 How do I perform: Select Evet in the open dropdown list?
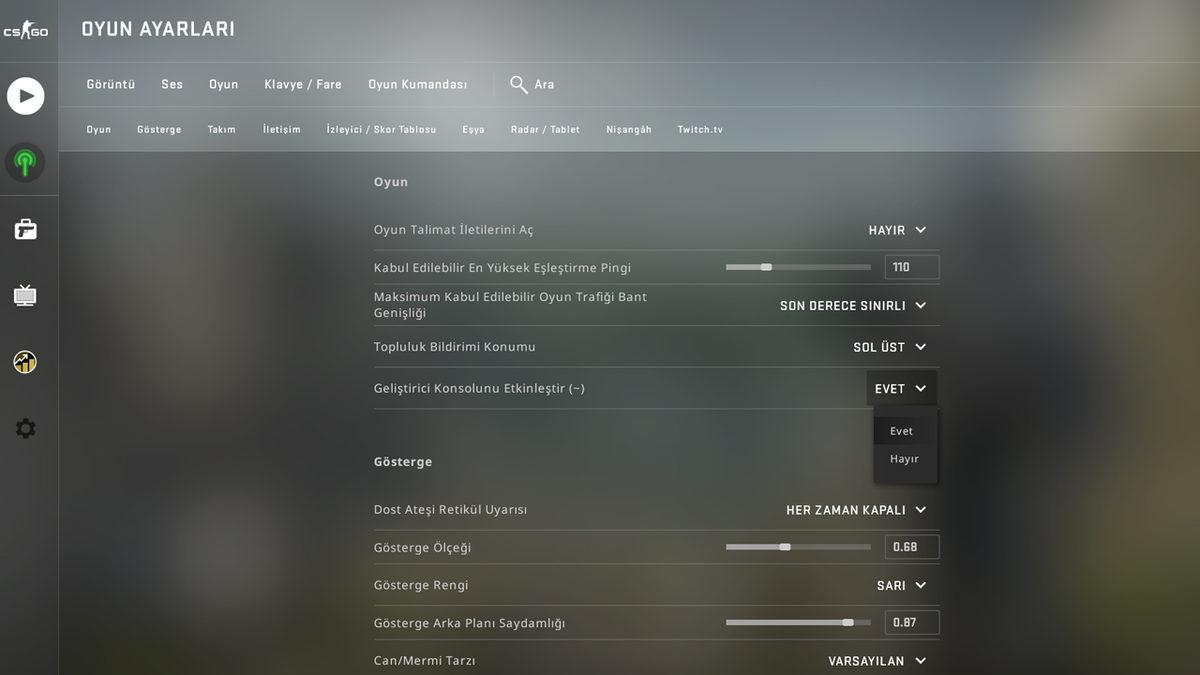coord(901,430)
